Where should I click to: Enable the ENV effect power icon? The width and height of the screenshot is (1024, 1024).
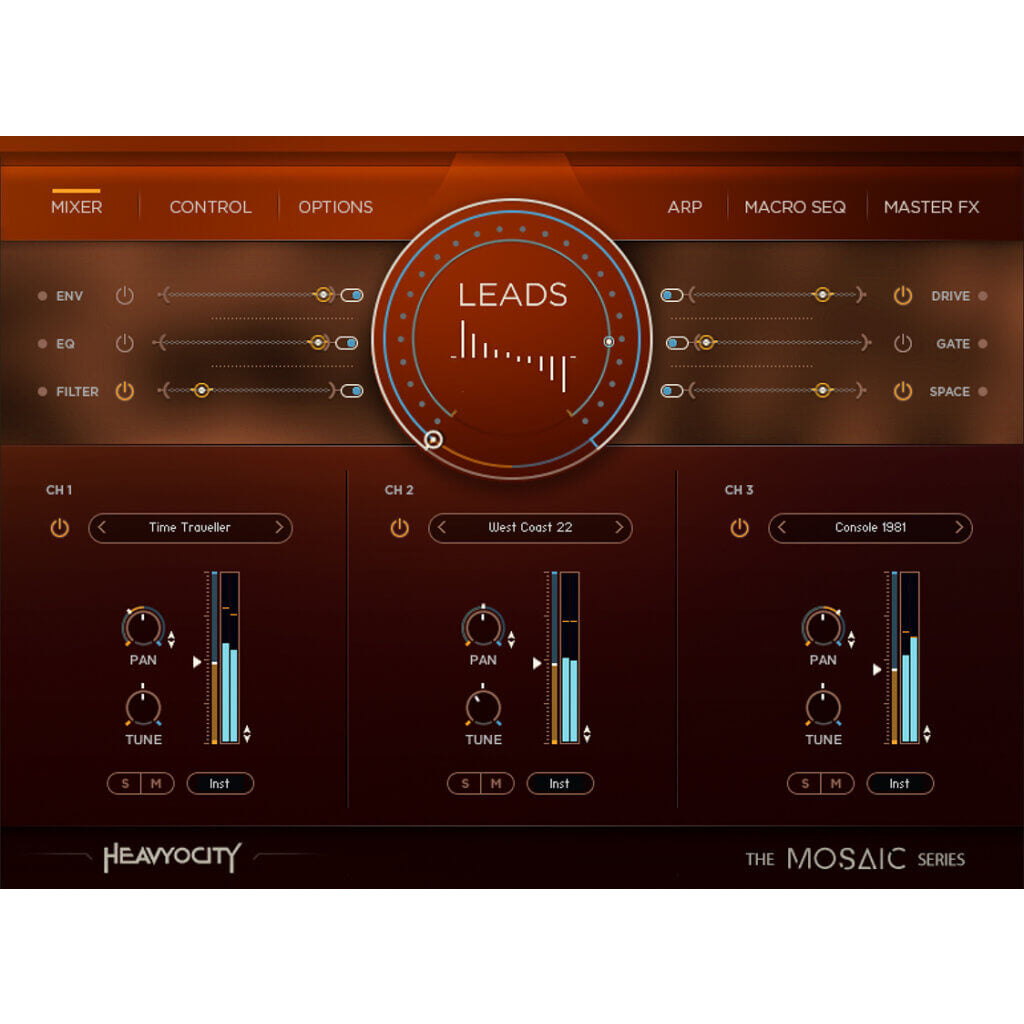click(125, 295)
